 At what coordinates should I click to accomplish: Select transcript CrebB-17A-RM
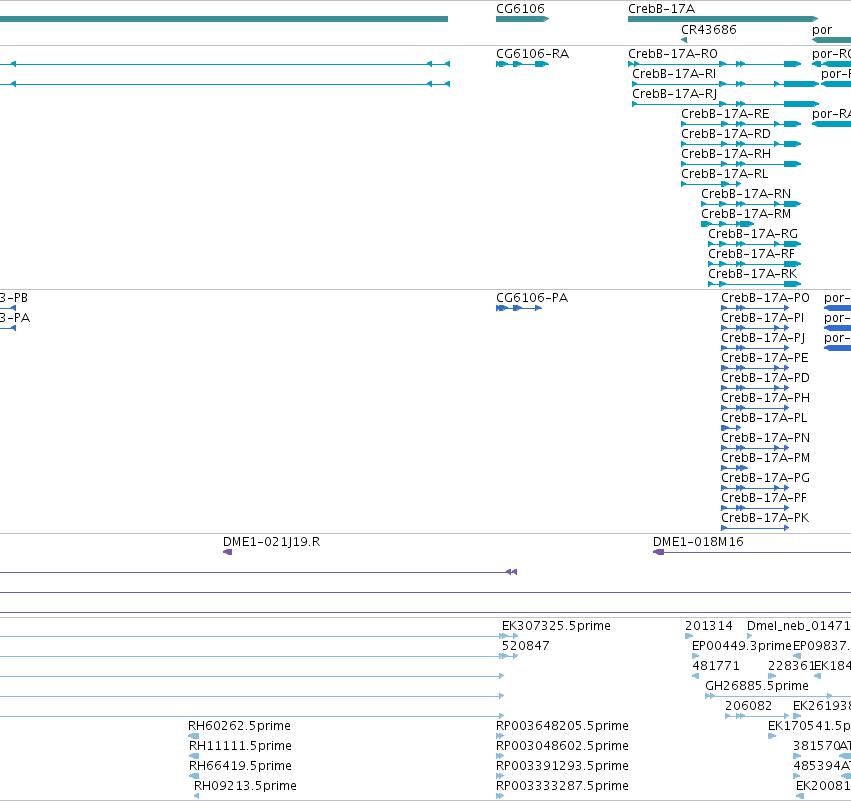point(746,214)
